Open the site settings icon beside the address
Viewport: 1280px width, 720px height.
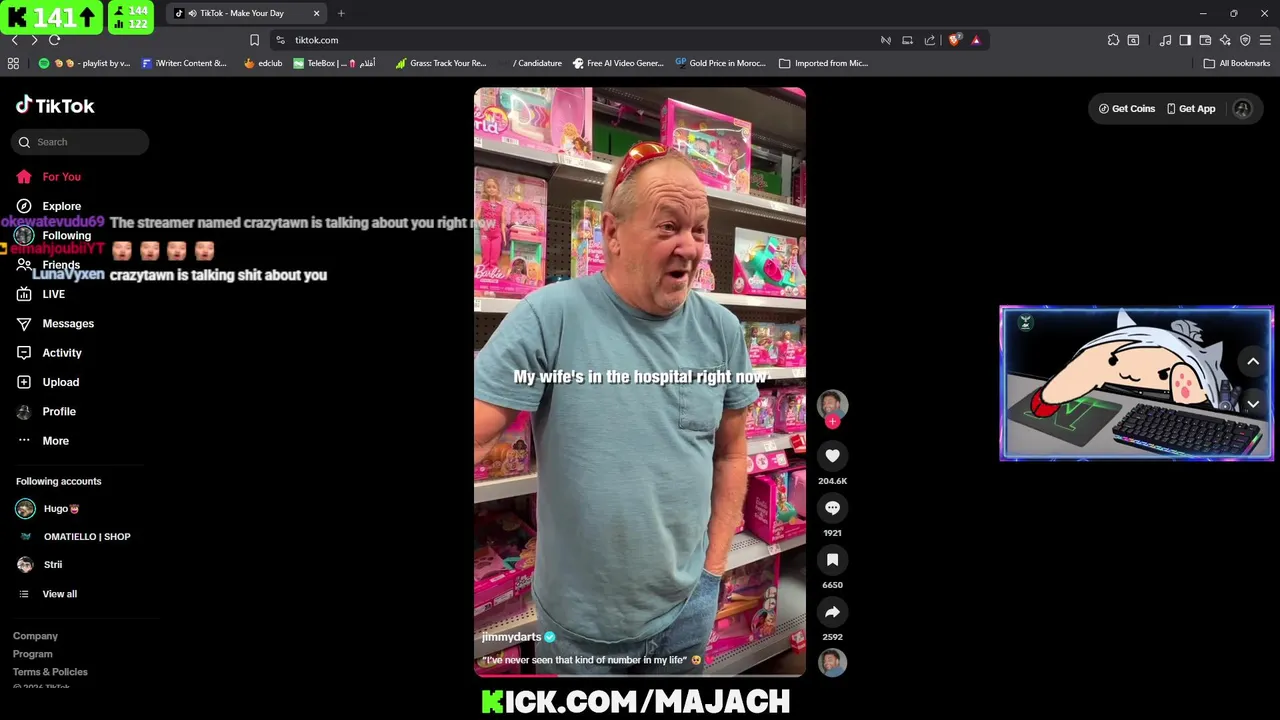tap(280, 40)
